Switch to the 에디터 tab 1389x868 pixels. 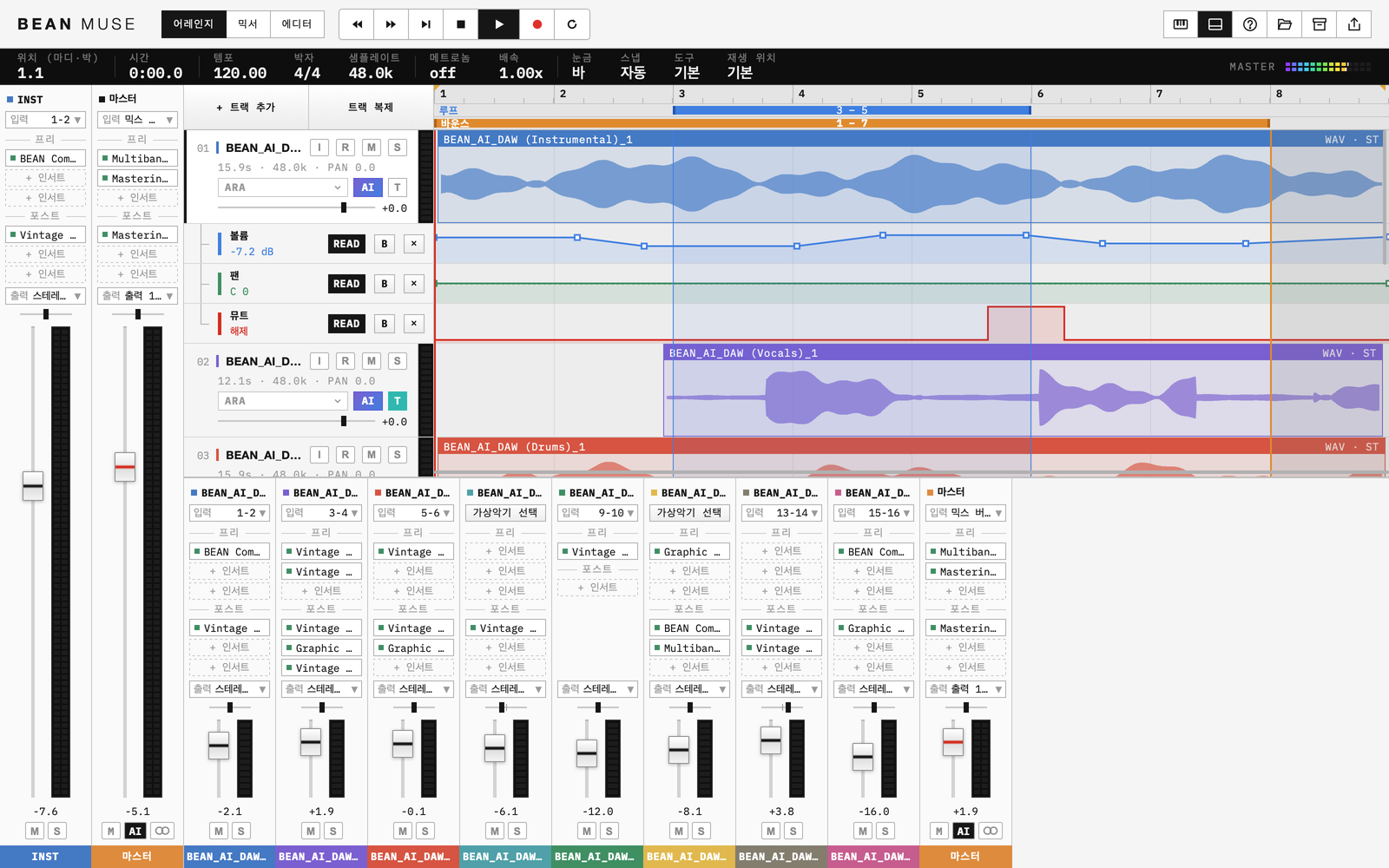pos(297,24)
